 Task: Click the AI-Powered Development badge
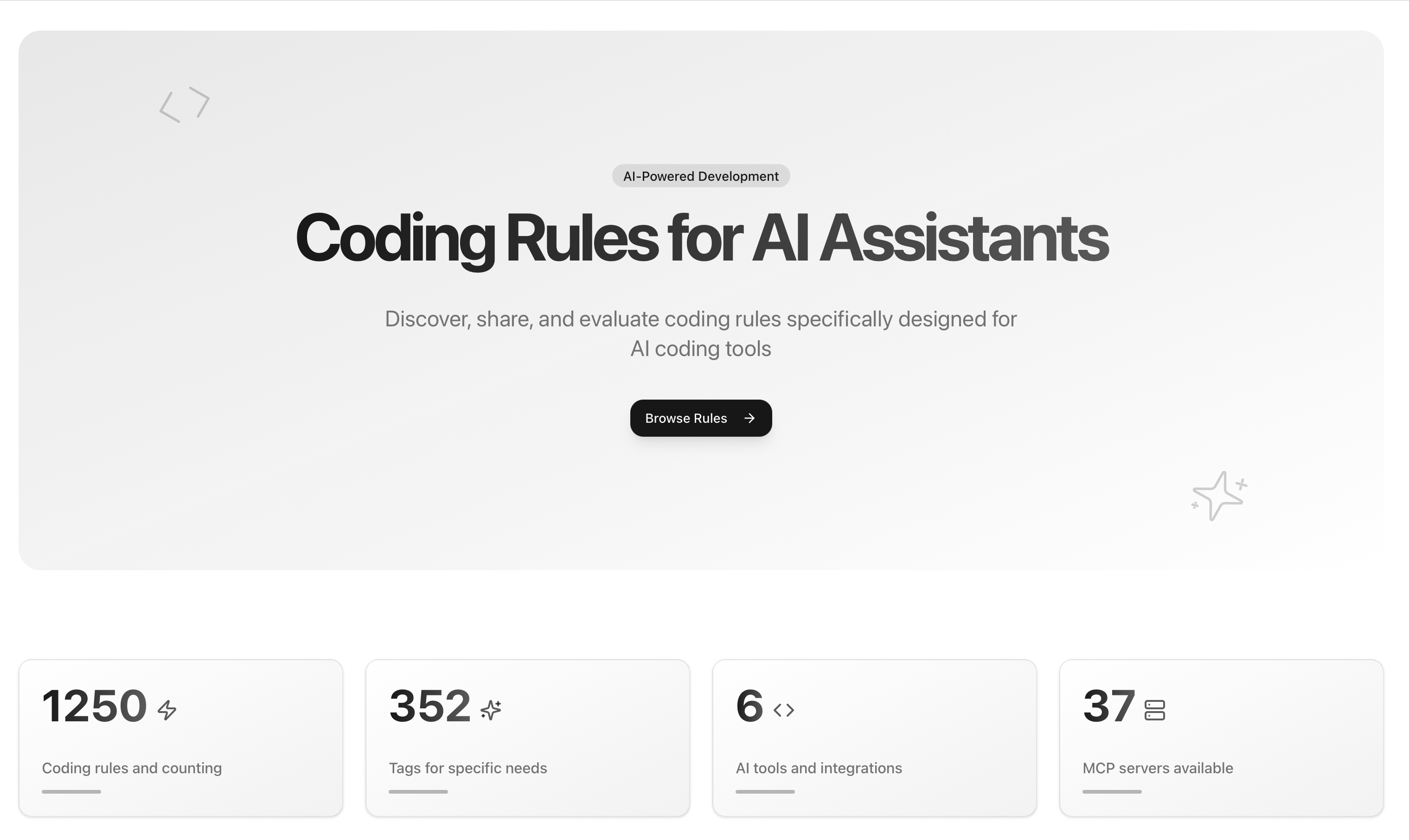coord(700,176)
